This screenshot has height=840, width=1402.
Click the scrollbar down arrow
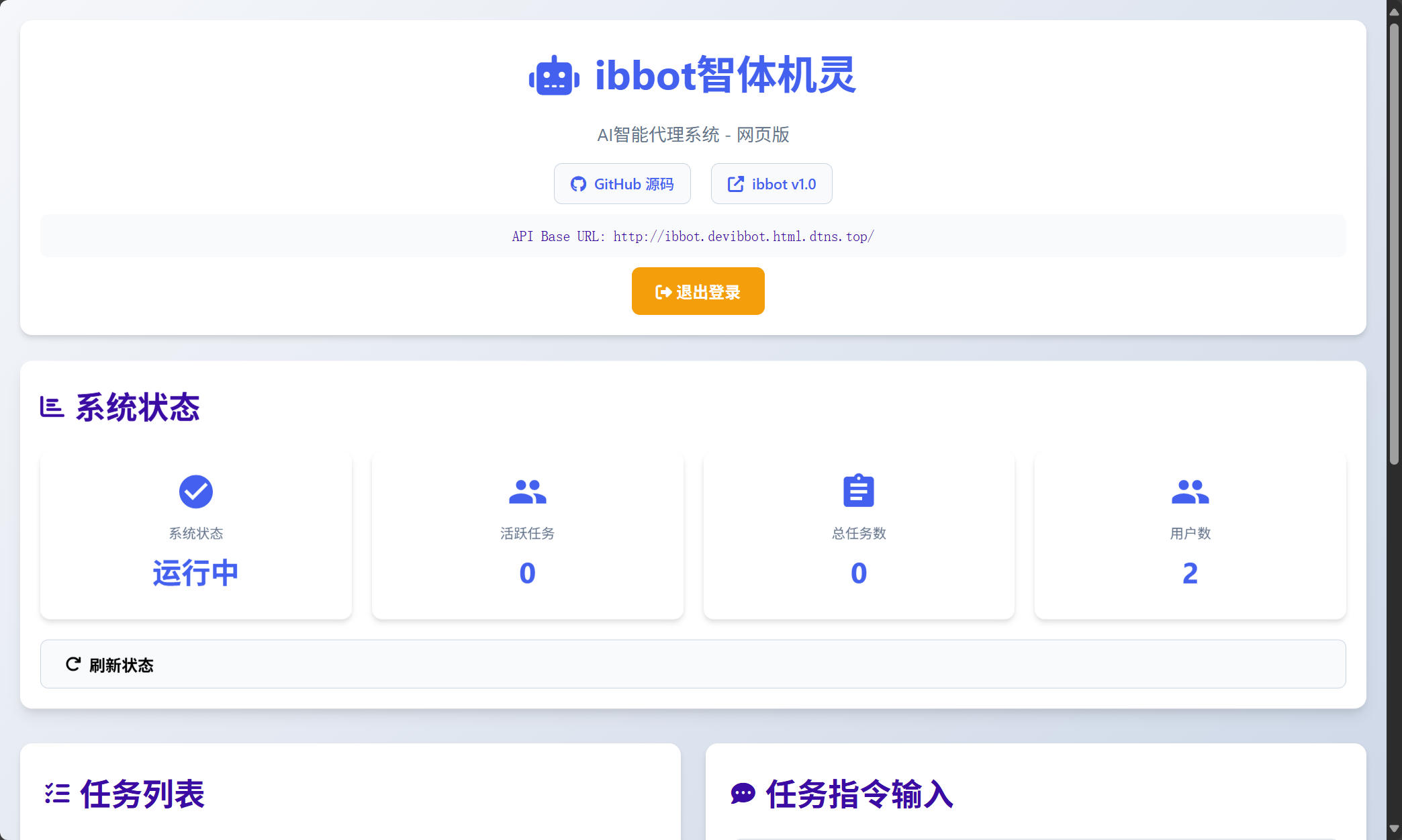click(x=1394, y=829)
